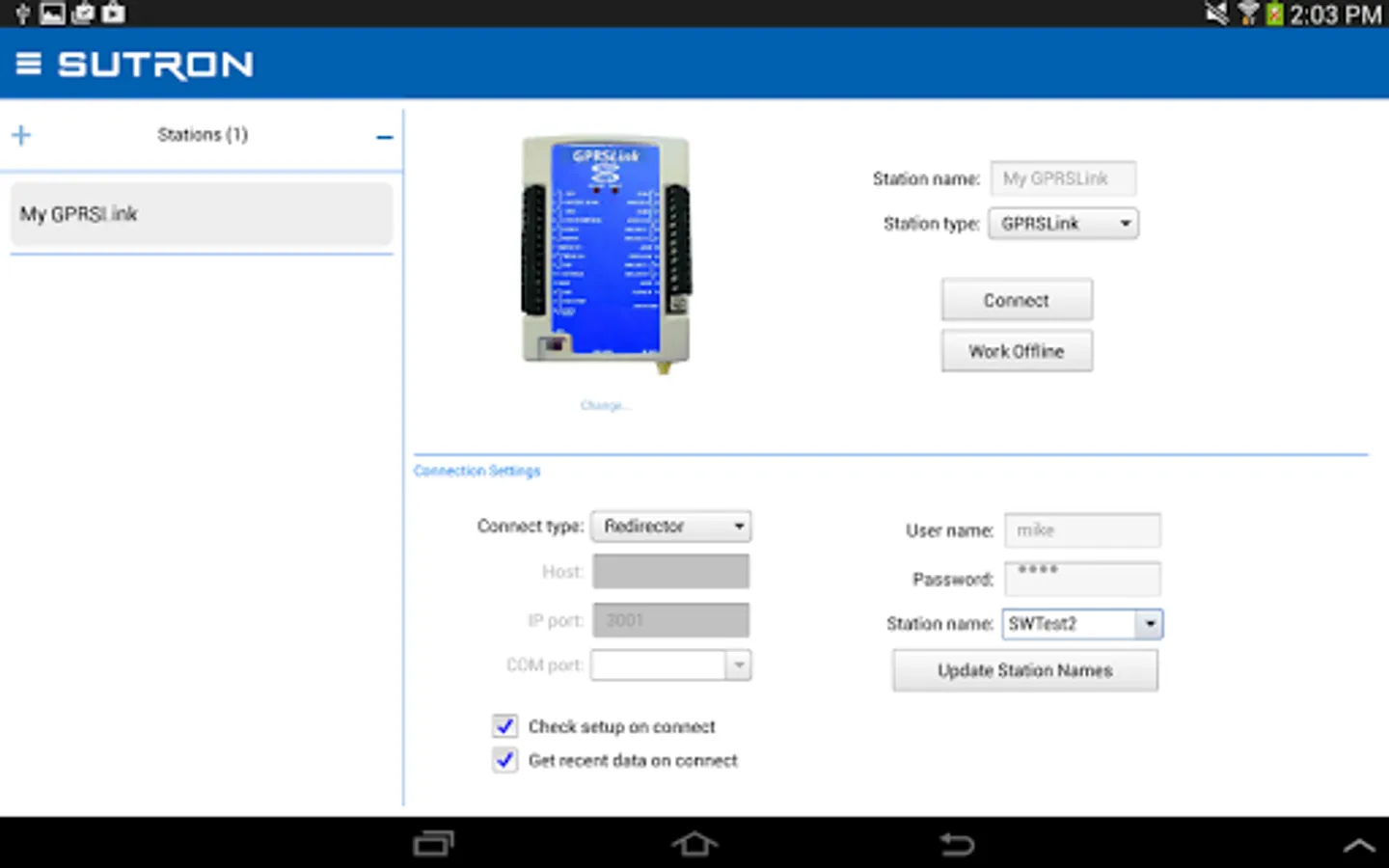Click the GPRSLink device picture
The width and height of the screenshot is (1389, 868).
[606, 253]
